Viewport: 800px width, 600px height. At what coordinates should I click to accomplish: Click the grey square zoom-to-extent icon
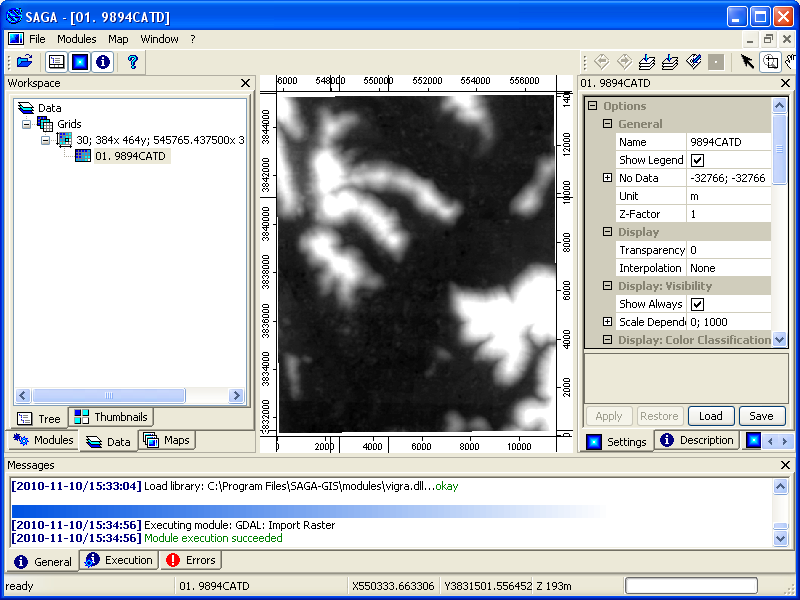[x=716, y=62]
